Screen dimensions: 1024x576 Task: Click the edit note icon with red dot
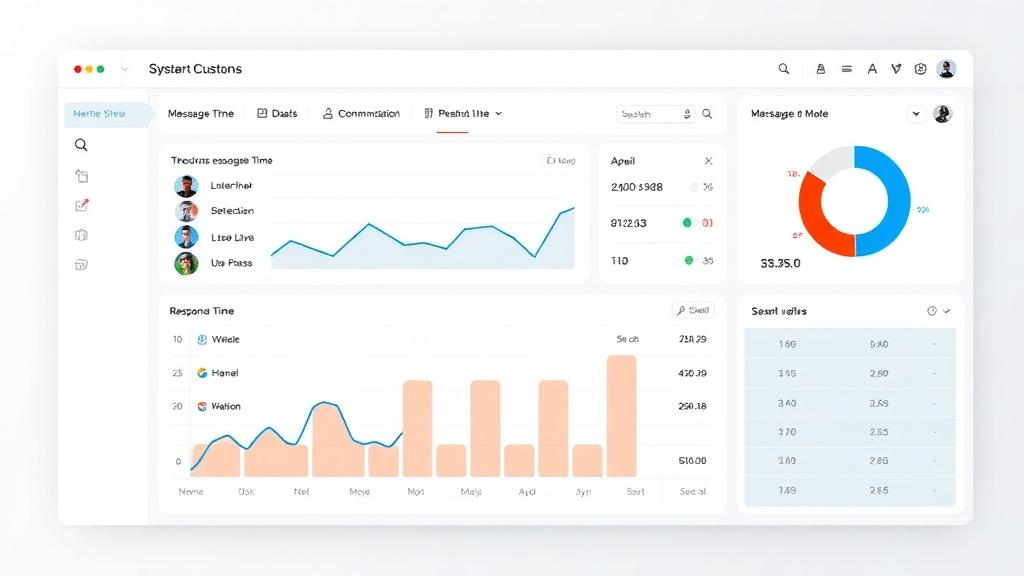click(82, 205)
